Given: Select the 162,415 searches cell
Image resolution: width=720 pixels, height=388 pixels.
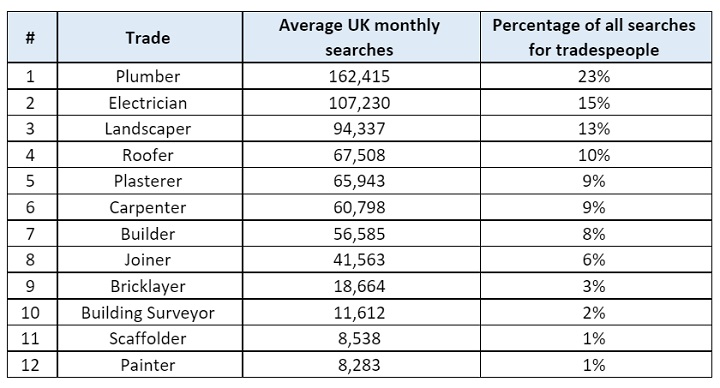Looking at the screenshot, I should 361,76.
